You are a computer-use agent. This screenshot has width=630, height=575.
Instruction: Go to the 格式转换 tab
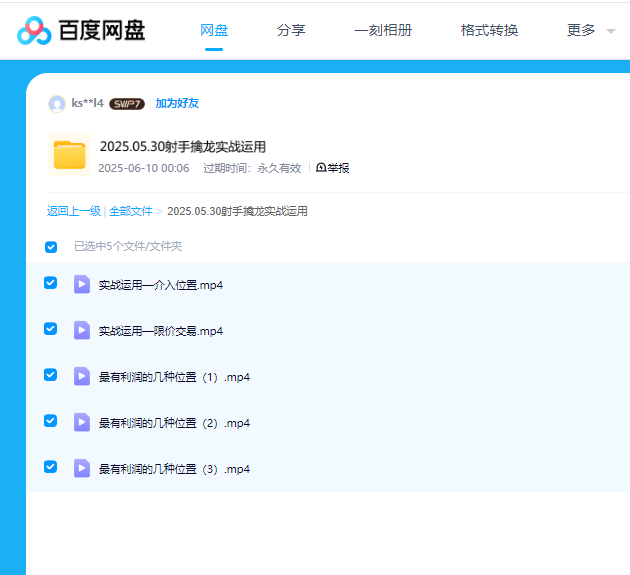click(x=489, y=30)
